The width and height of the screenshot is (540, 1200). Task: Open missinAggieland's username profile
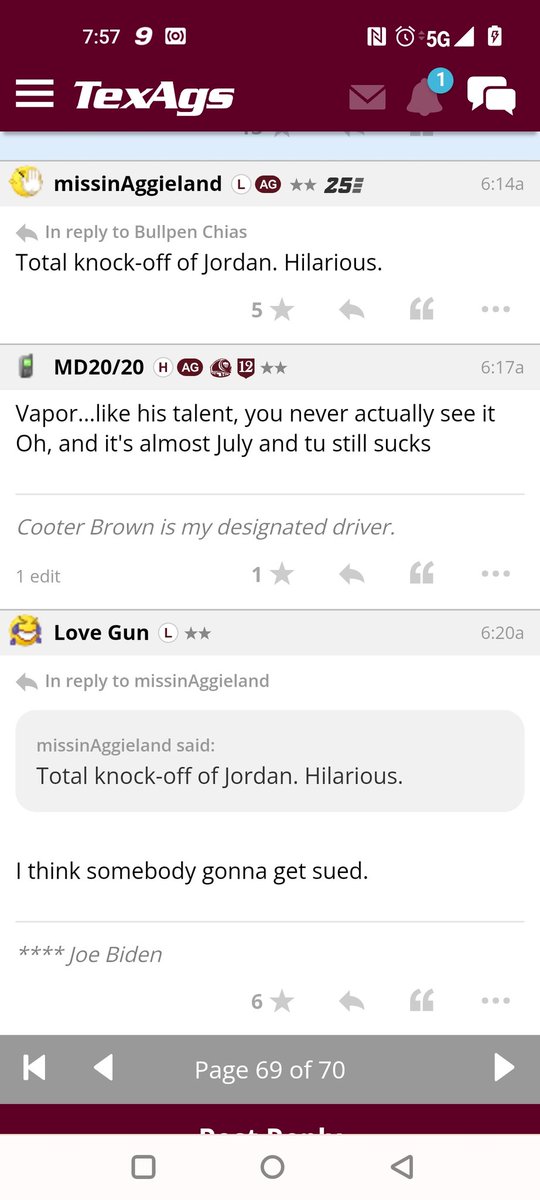click(x=138, y=184)
